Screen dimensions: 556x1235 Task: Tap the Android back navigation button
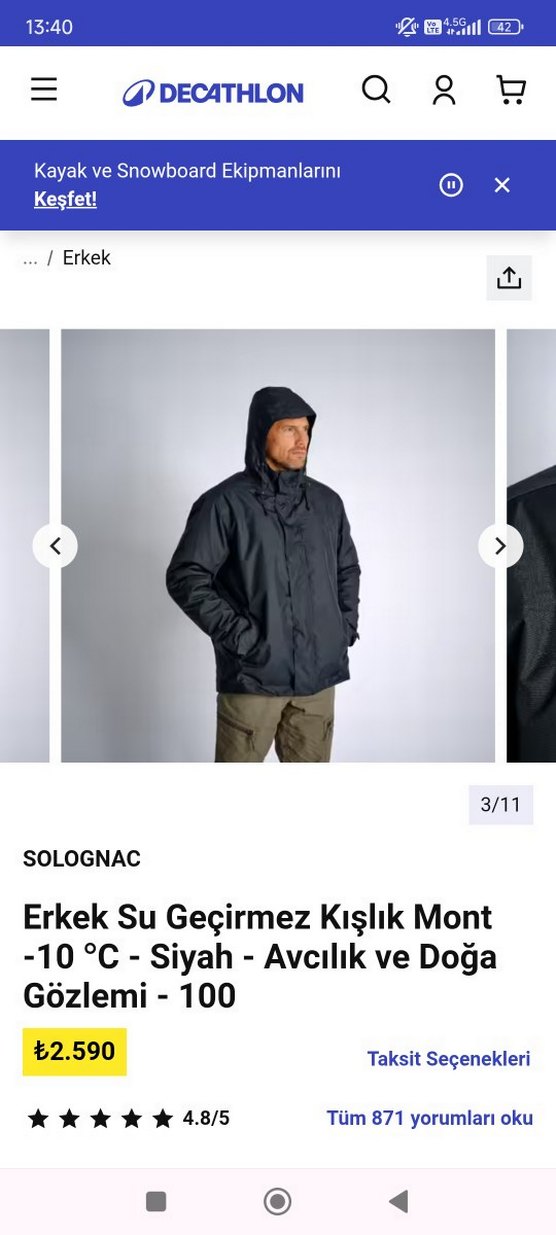pos(399,1201)
